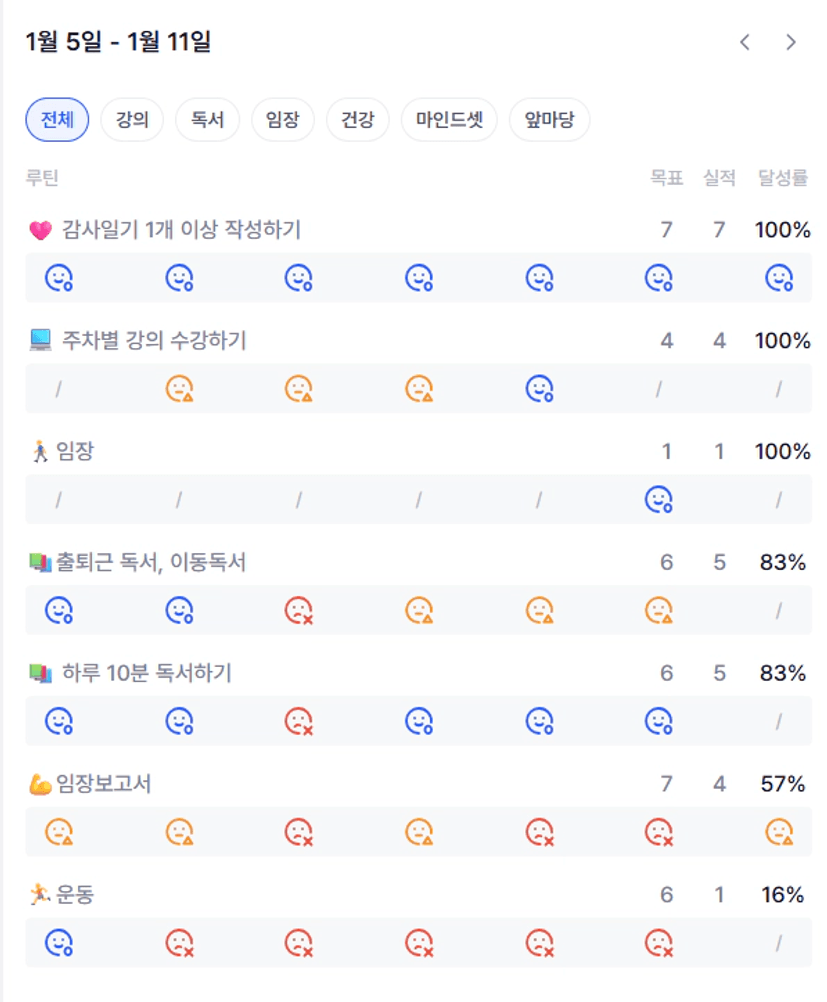Click first blue smiley in 감사일기 row
Image resolution: width=827 pixels, height=1002 pixels.
click(59, 278)
